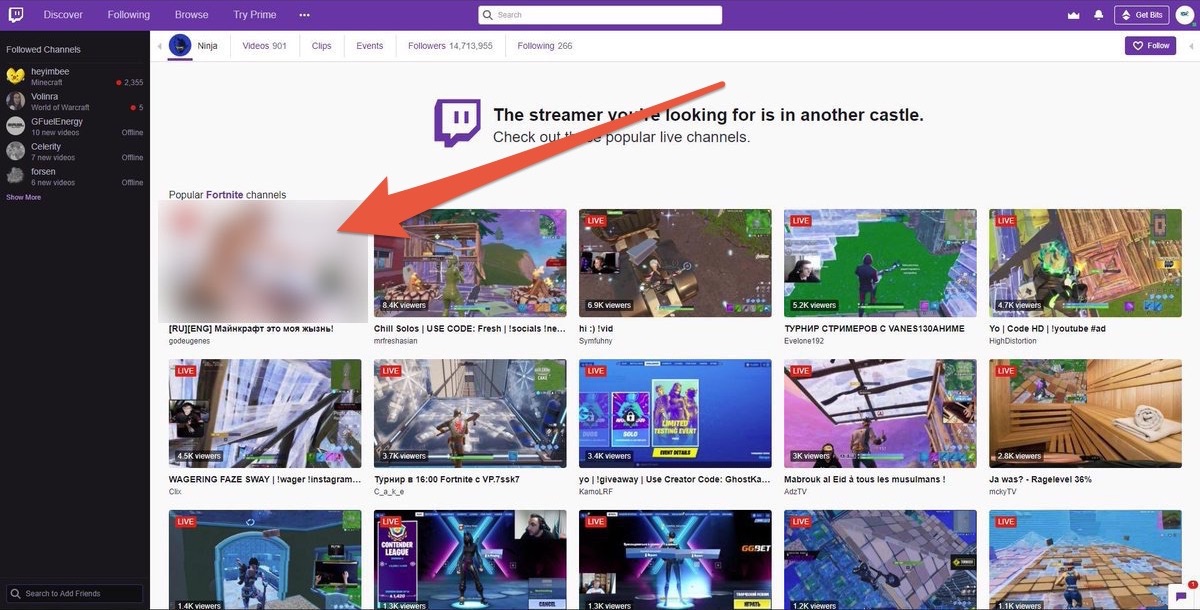Click the Twitch logo home icon
The width and height of the screenshot is (1200, 610).
(x=16, y=15)
